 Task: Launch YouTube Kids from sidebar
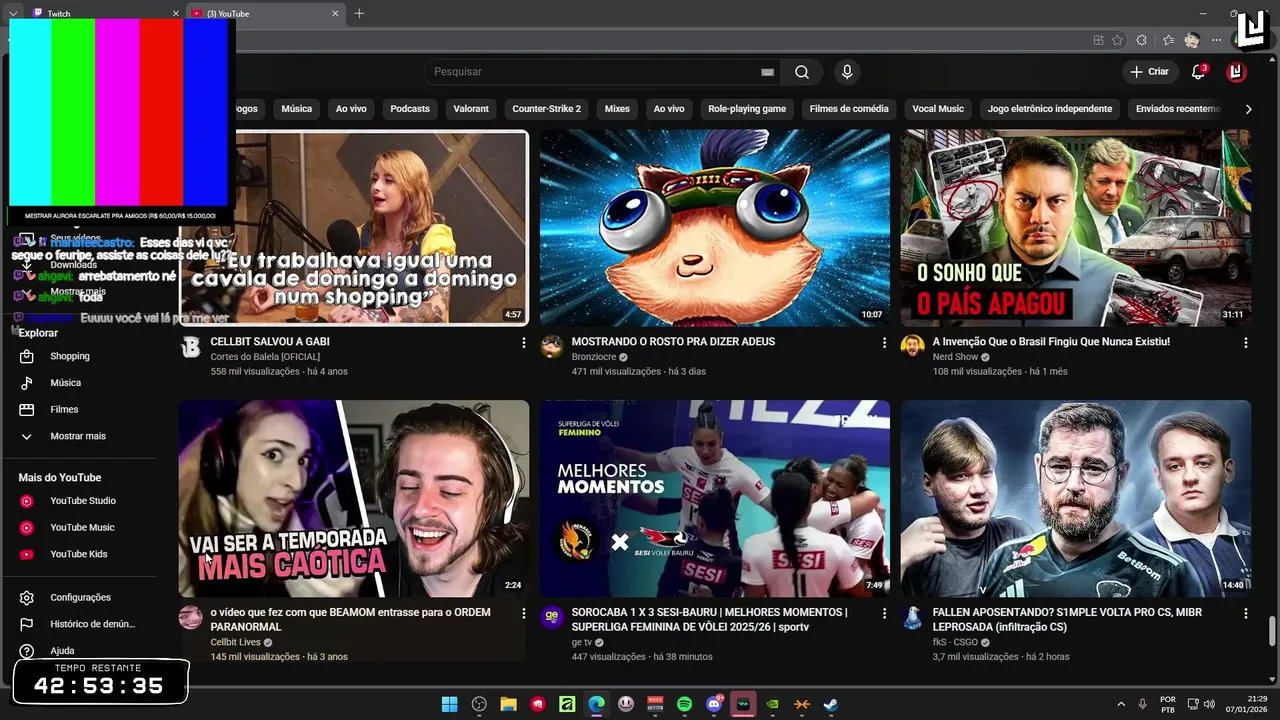[x=79, y=554]
